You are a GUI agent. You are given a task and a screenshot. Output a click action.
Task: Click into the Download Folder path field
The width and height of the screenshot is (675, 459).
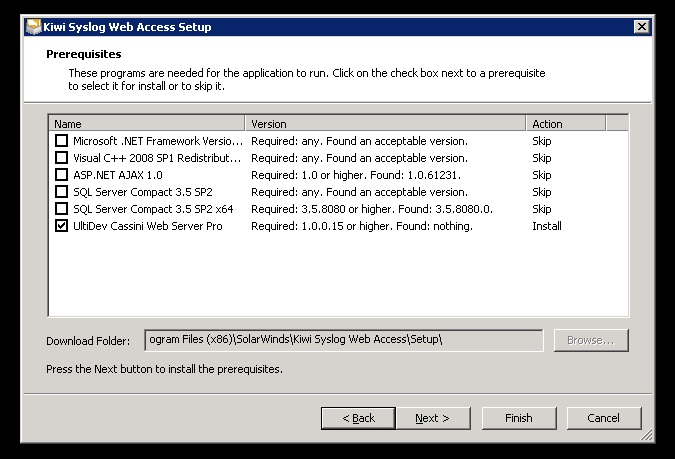pyautogui.click(x=344, y=340)
